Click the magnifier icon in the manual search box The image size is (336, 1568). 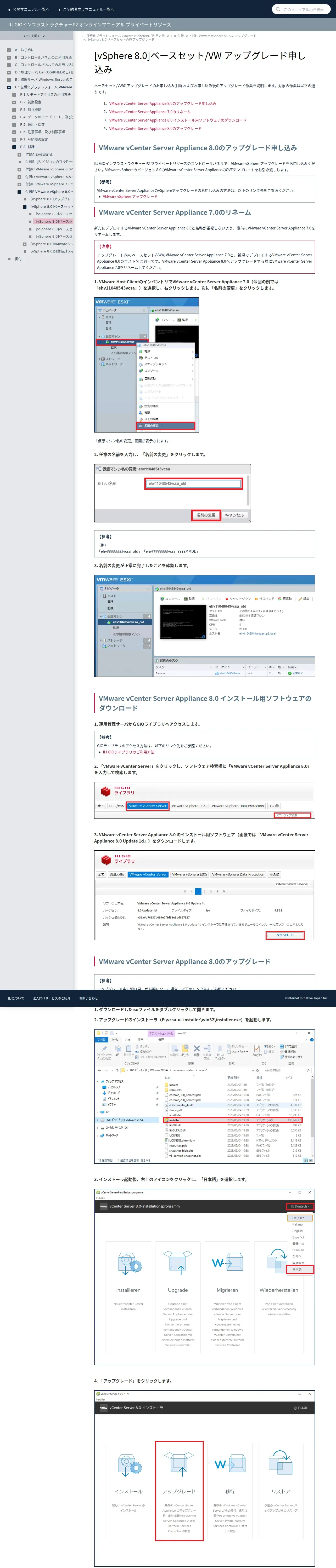[x=278, y=9]
